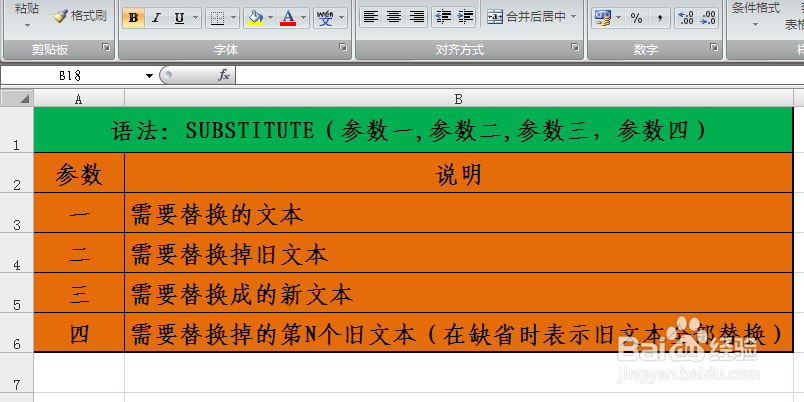Open 合并后居中 dropdown arrow

573,17
